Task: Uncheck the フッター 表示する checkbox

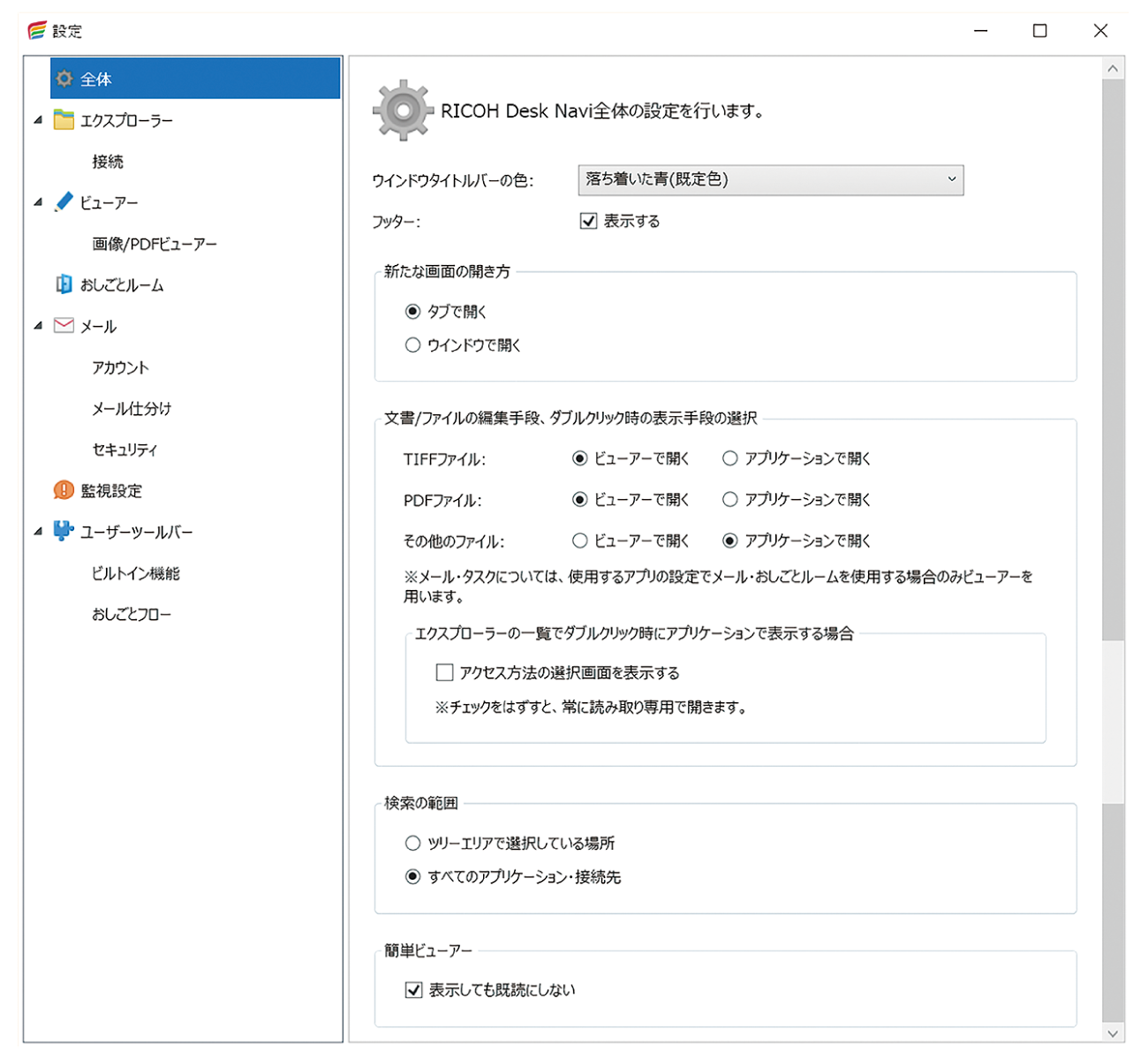Action: [x=588, y=221]
